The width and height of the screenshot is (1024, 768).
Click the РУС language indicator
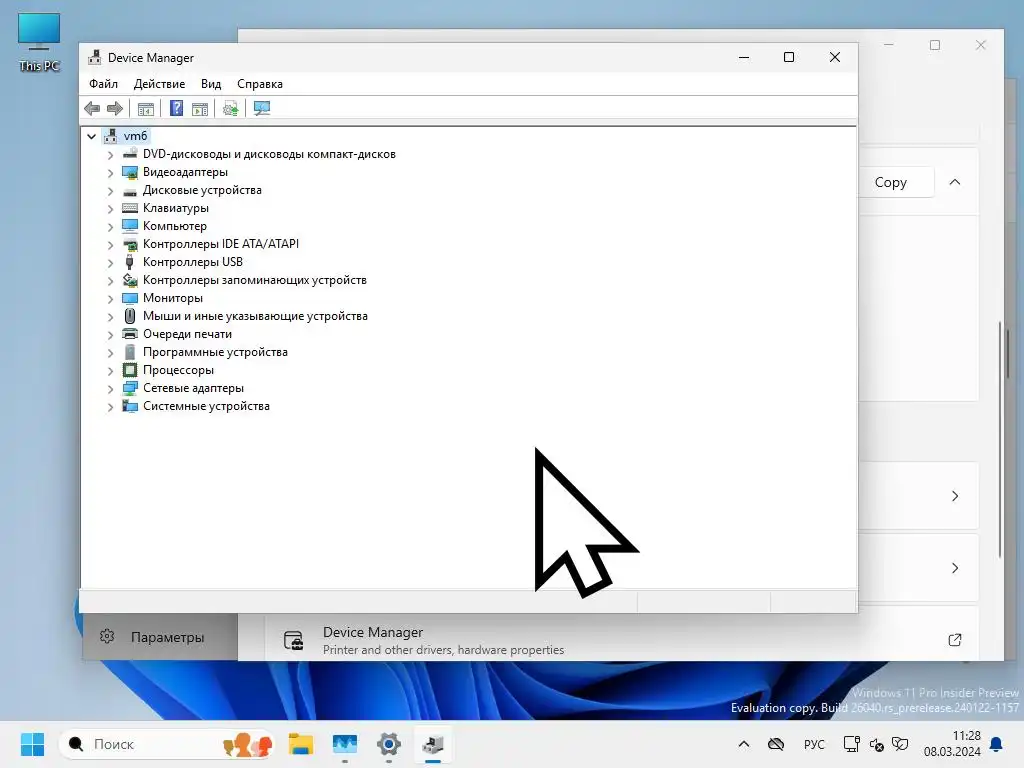pyautogui.click(x=814, y=744)
